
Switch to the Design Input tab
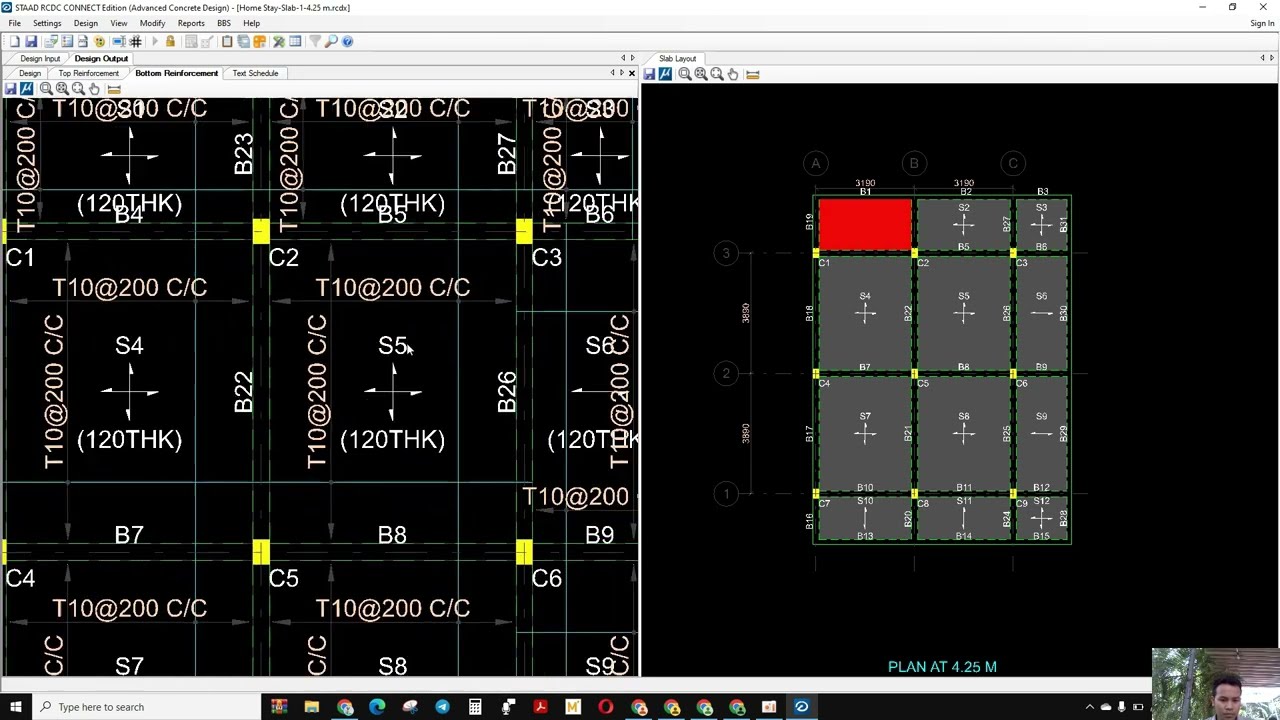(40, 58)
